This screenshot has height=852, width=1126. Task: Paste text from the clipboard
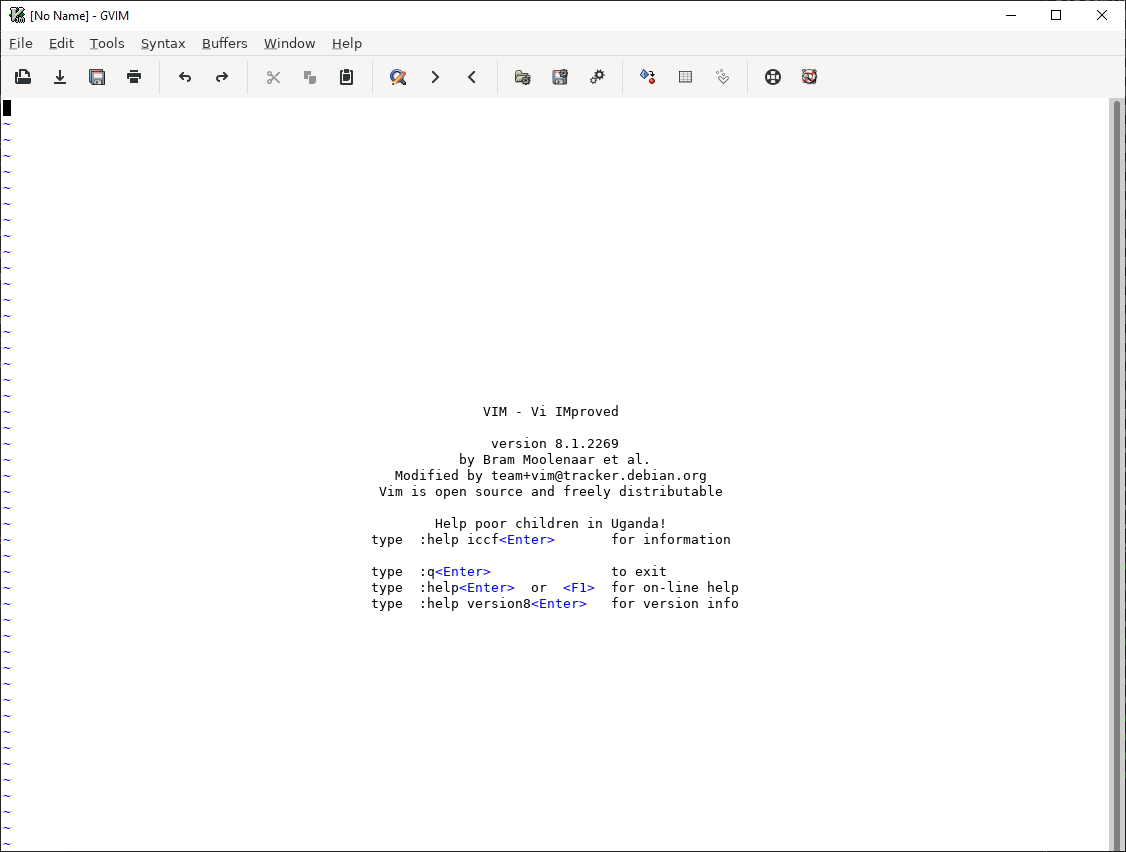point(347,77)
